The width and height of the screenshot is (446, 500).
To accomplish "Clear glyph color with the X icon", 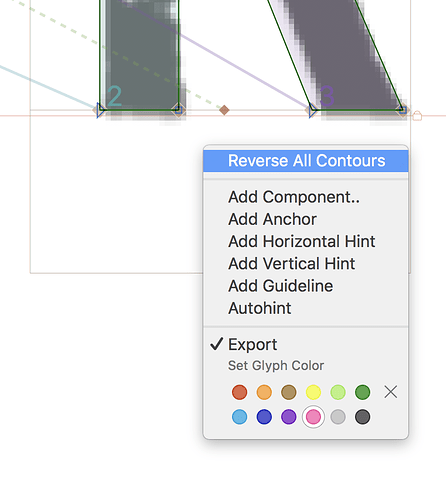I will pyautogui.click(x=391, y=392).
